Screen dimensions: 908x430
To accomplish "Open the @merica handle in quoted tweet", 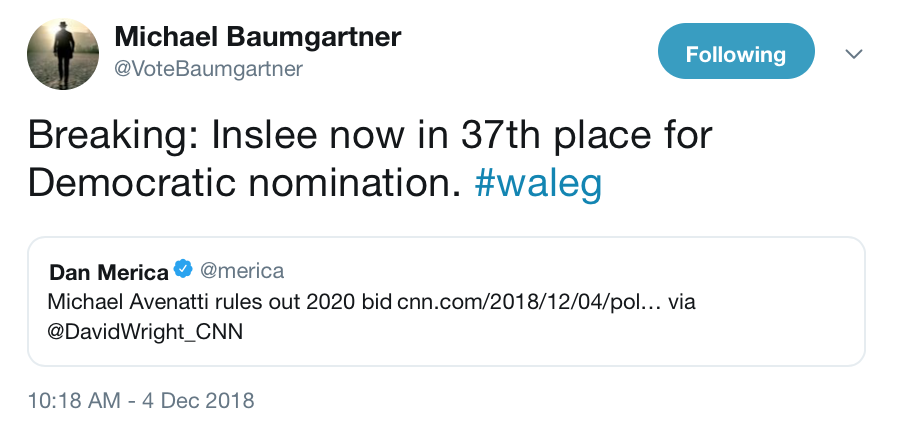I will [242, 270].
